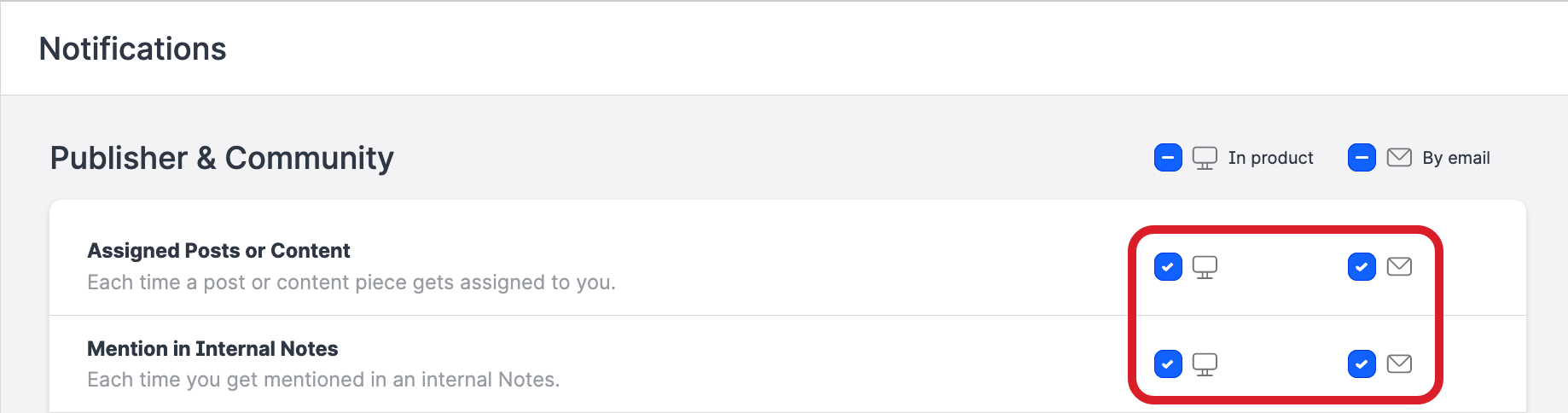Select the "Assigned Posts or Content" row title
1568x413 pixels.
coord(218,251)
